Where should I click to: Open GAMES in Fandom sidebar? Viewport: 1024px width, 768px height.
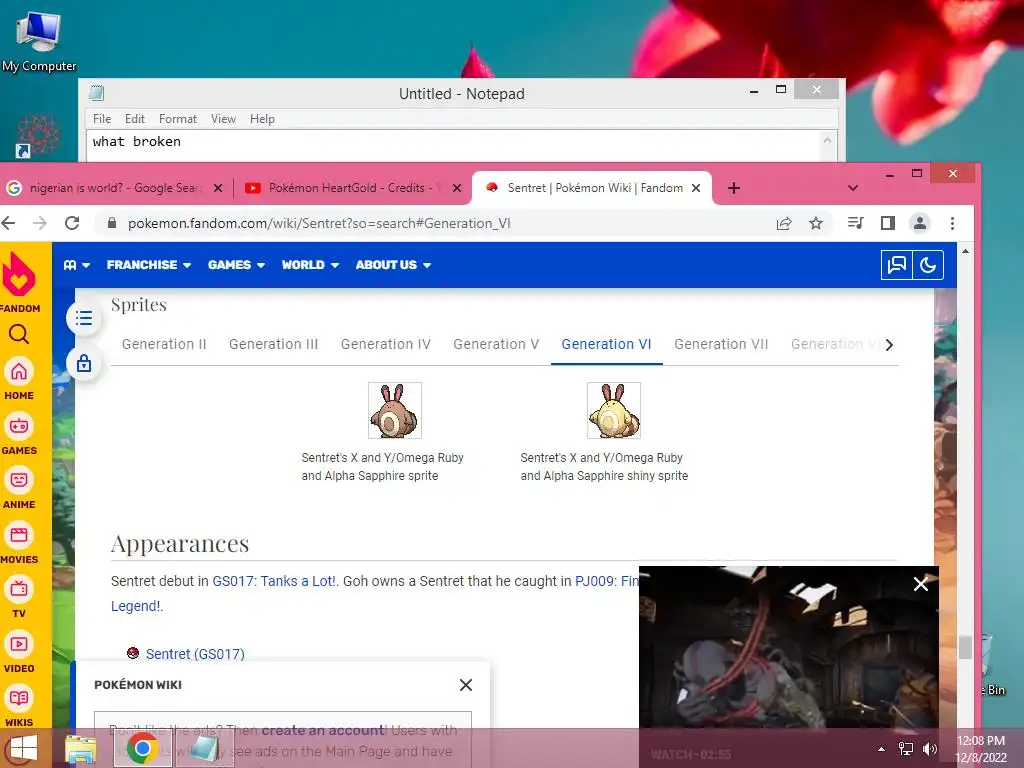coord(19,426)
